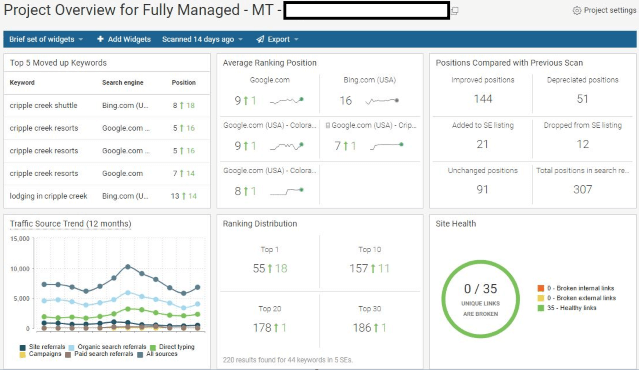Click yellow Broken external links swatch
Image resolution: width=639 pixels, height=370 pixels.
pyautogui.click(x=541, y=298)
